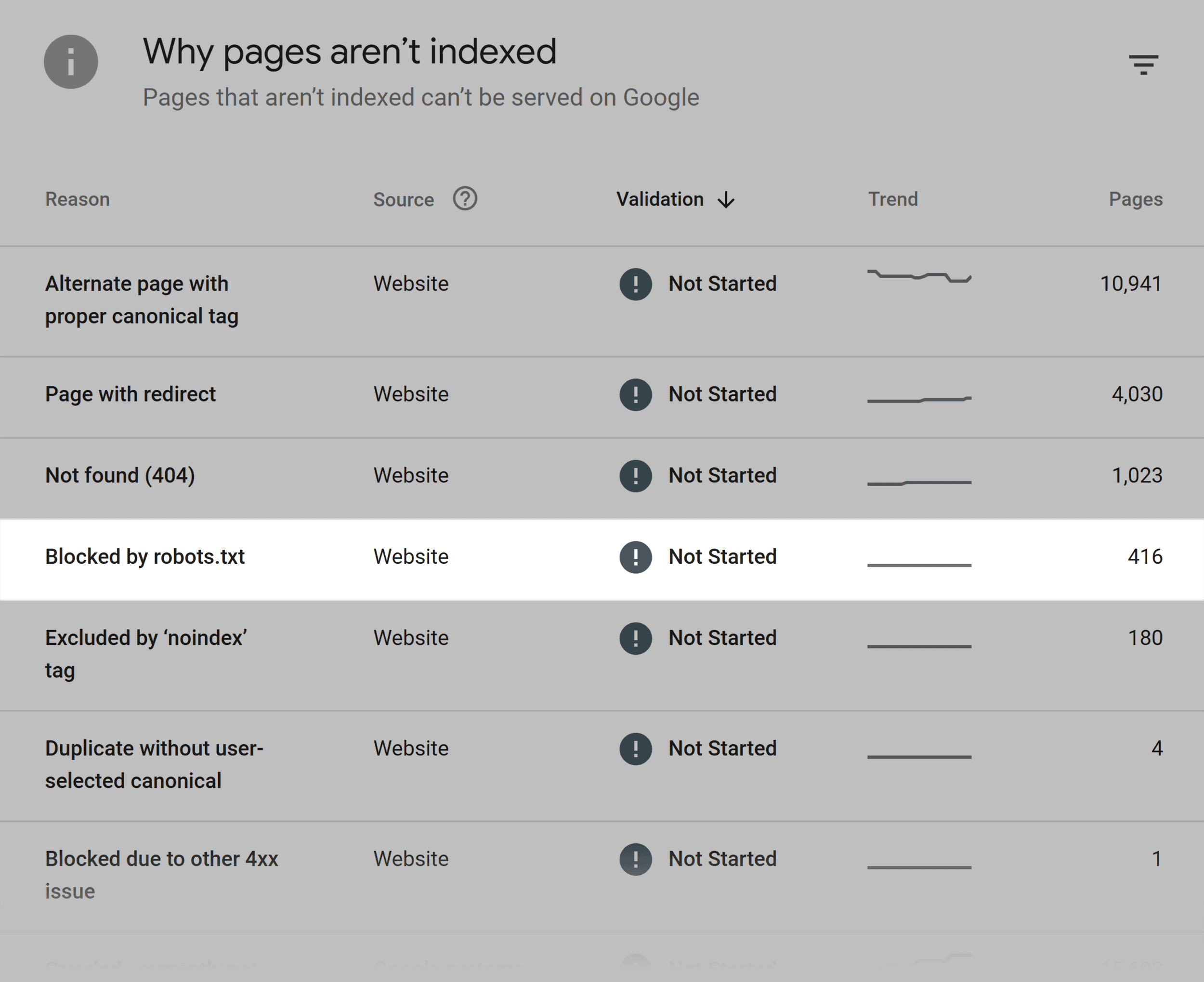Click the Trend column header
The width and height of the screenshot is (1204, 982).
tap(893, 199)
